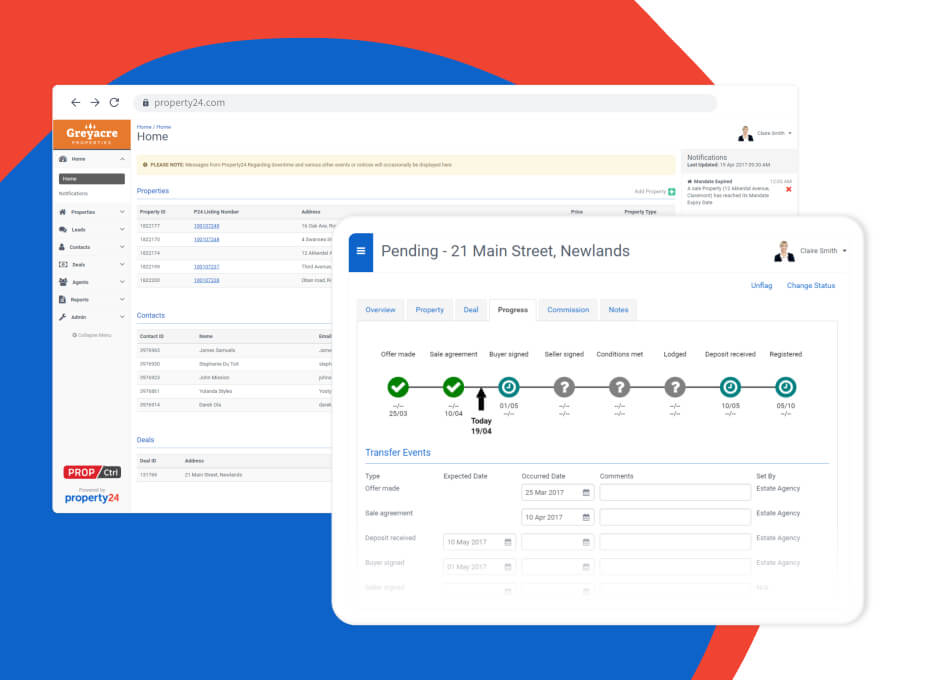Click the Offer made green checkmark milestone
This screenshot has width=930, height=680.
click(x=398, y=387)
